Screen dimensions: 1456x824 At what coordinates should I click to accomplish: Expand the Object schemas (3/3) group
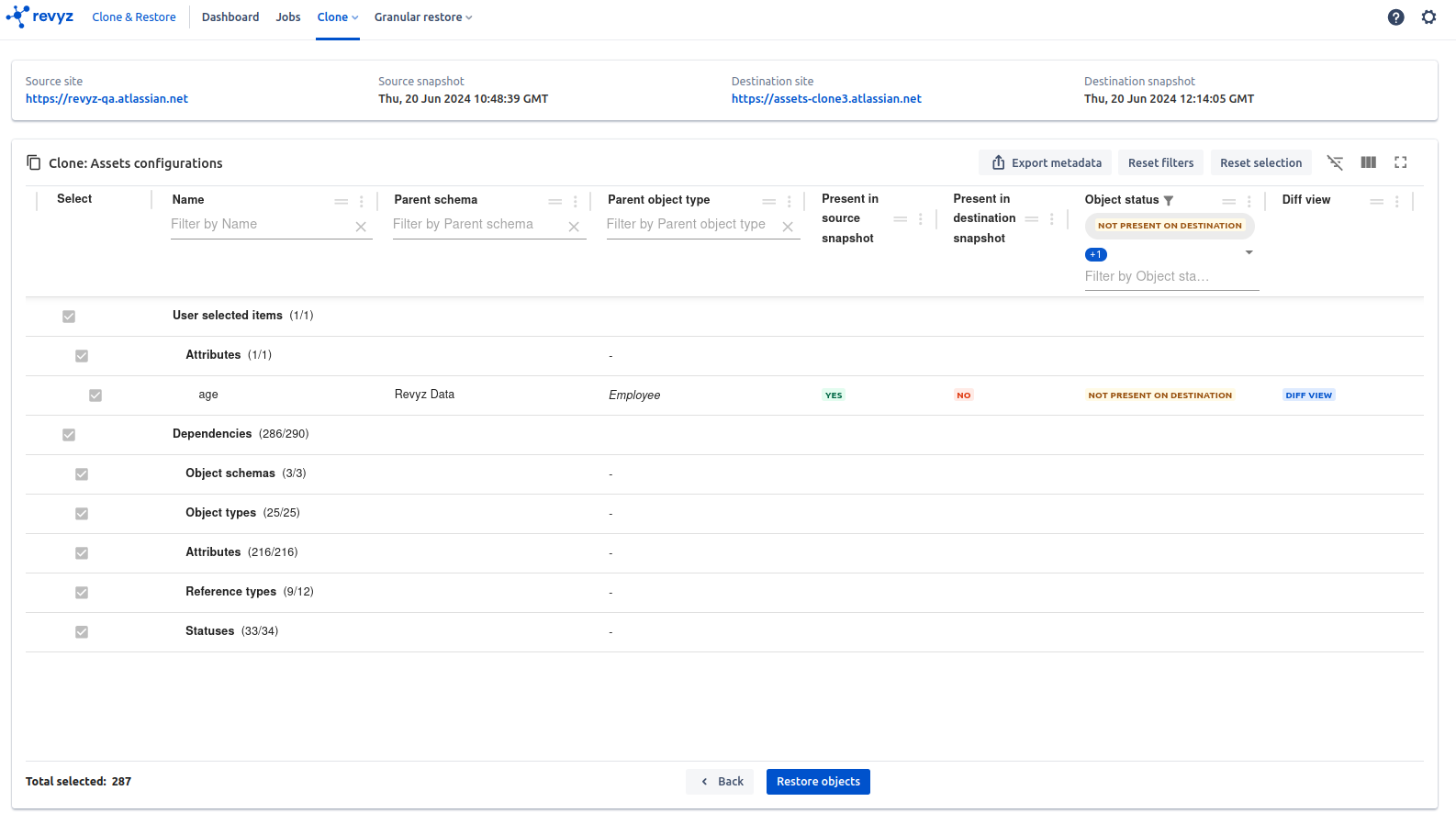pos(246,473)
